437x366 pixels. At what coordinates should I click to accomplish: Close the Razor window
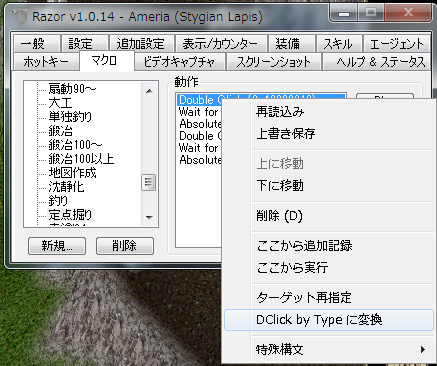pyautogui.click(x=408, y=13)
